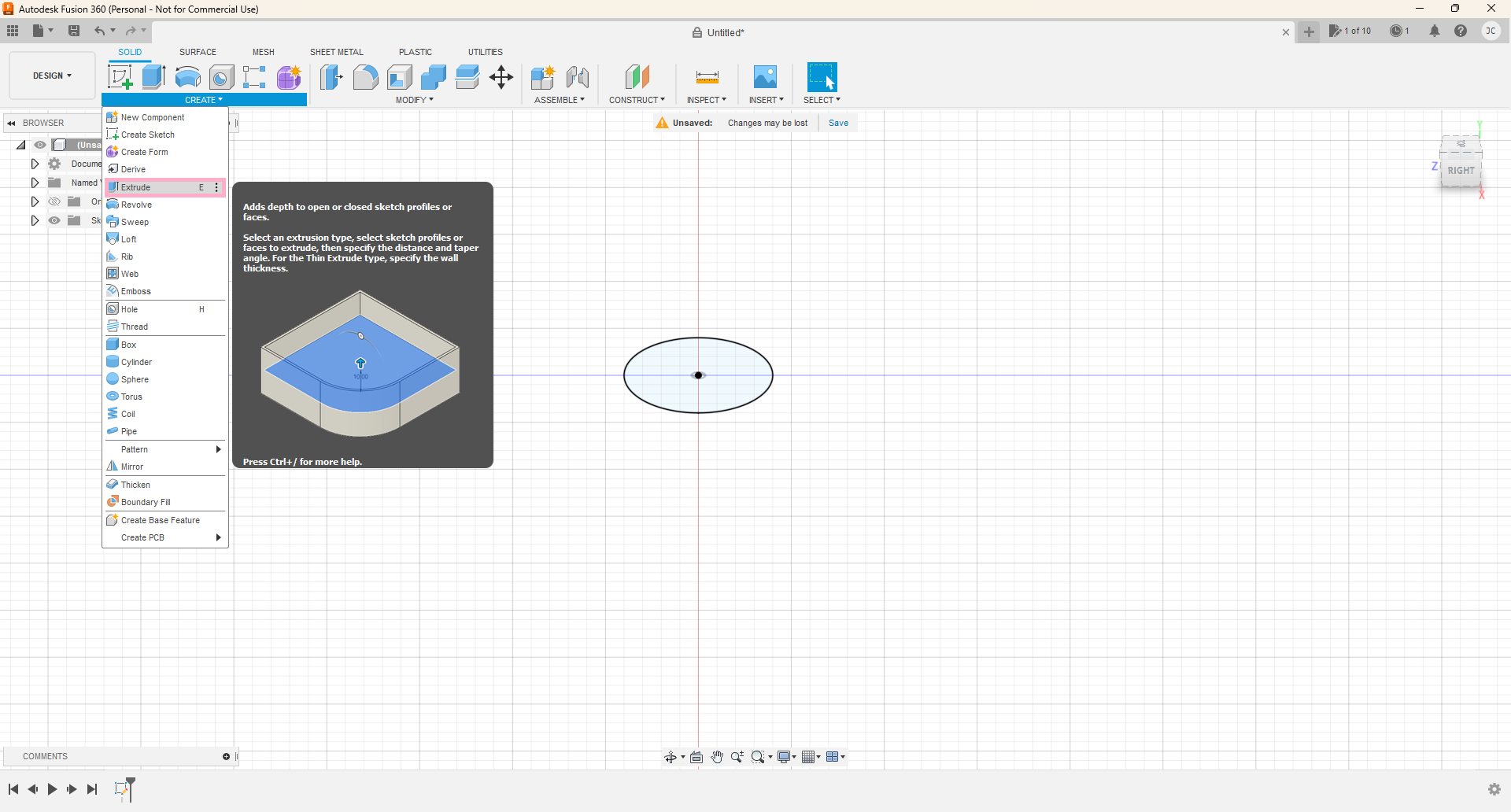
Task: Open the Pattern submenu
Action: 165,449
